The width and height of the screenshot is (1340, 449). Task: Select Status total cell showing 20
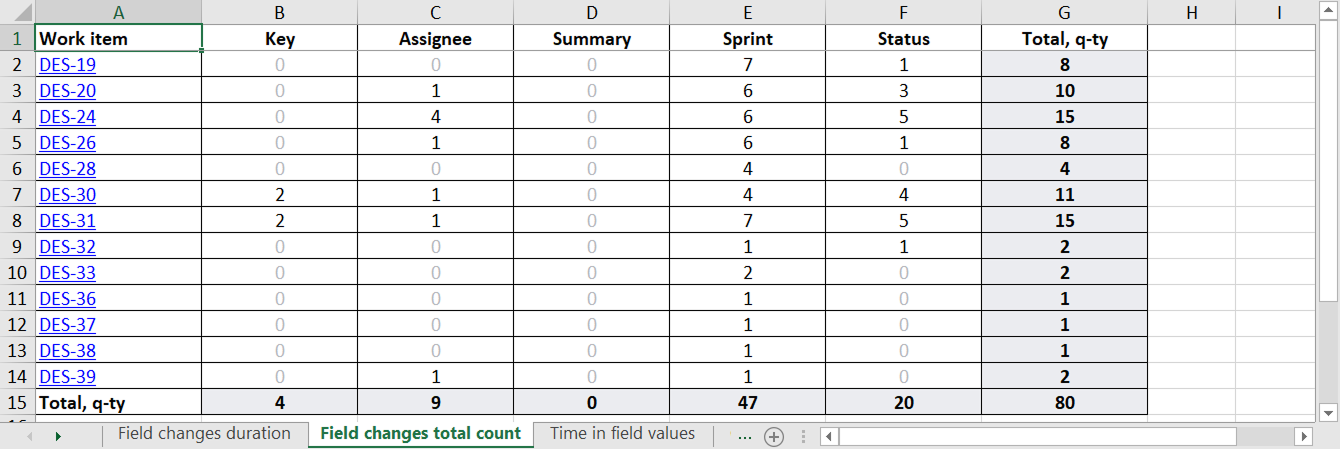click(903, 403)
